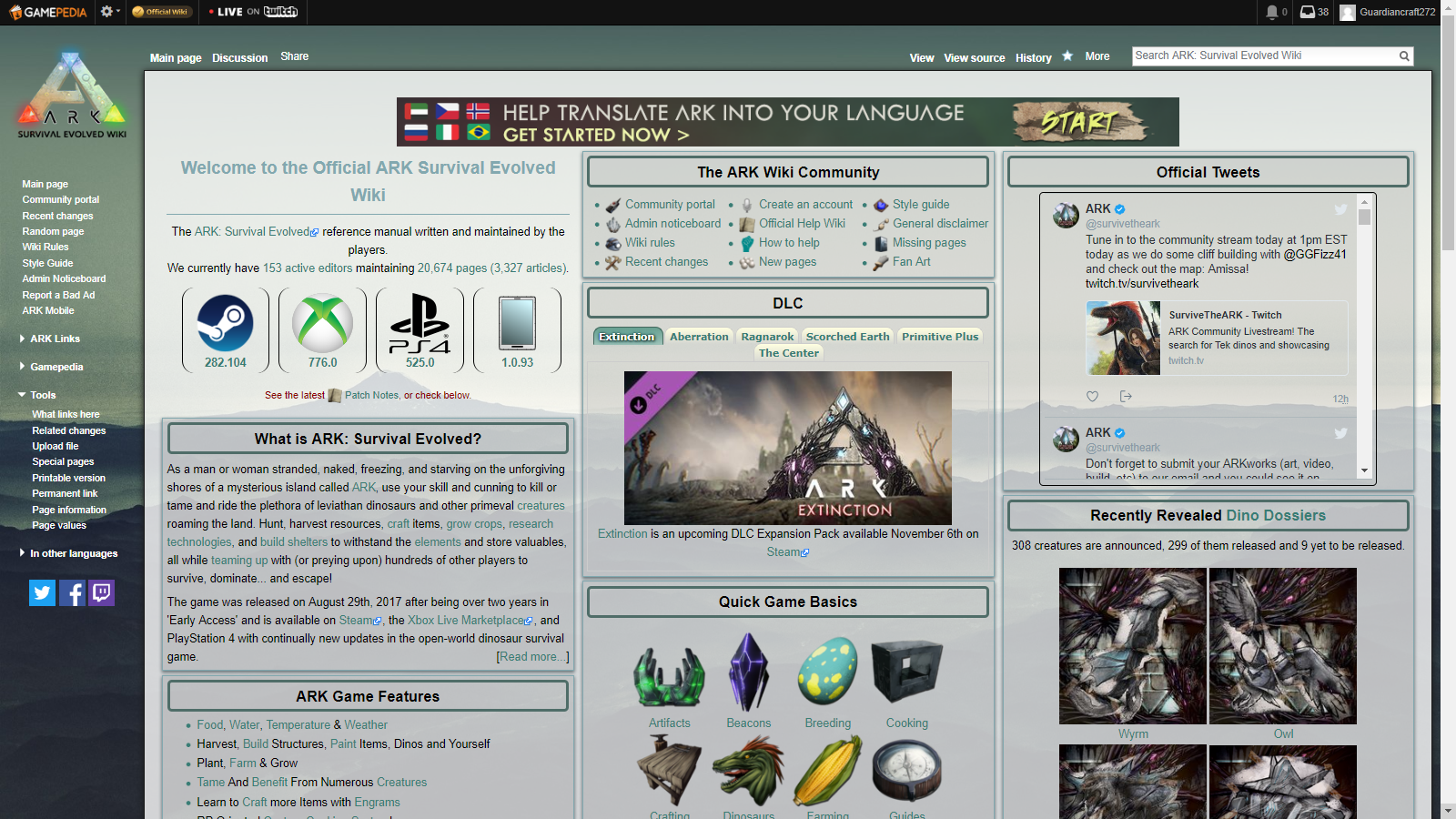Click the tweets feed scrollbar down arrow
Image resolution: width=1456 pixels, height=819 pixels.
pyautogui.click(x=1364, y=470)
